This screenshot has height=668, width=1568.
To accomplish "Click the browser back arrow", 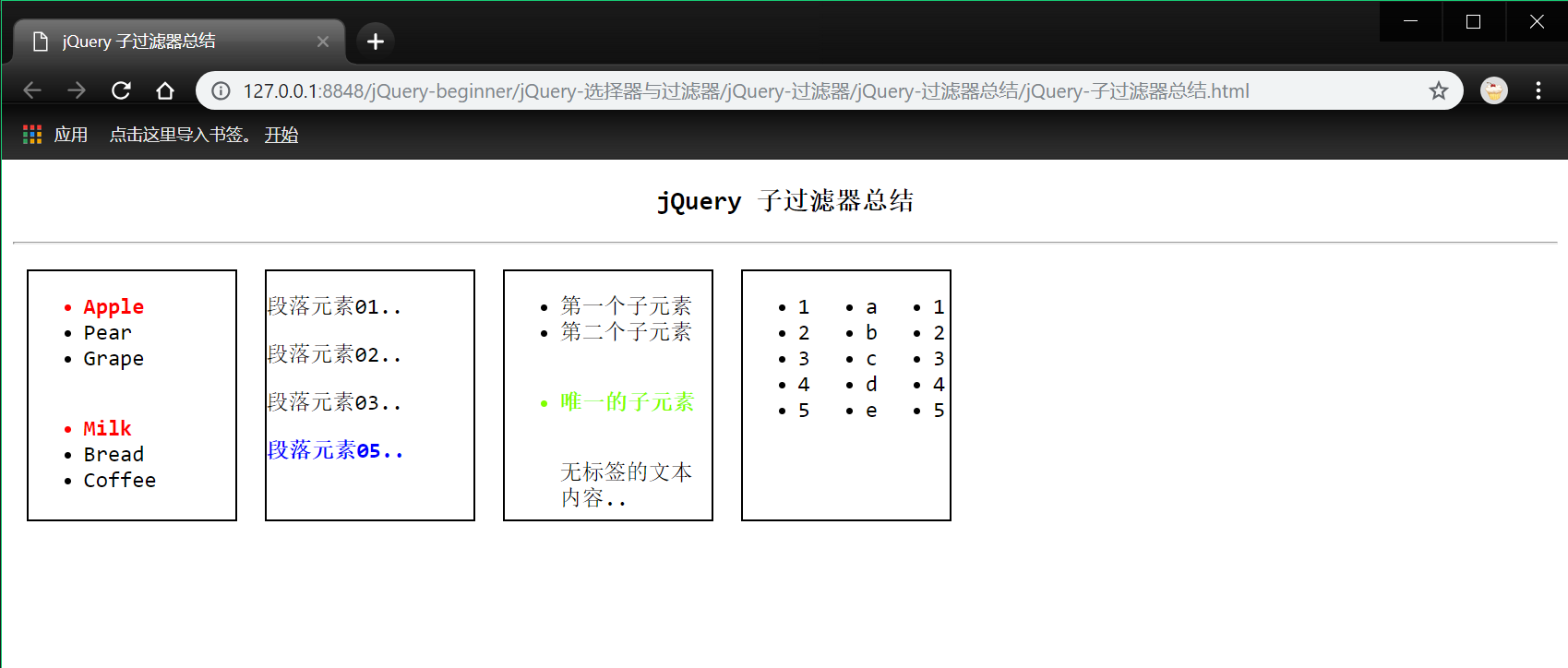I will click(x=32, y=90).
